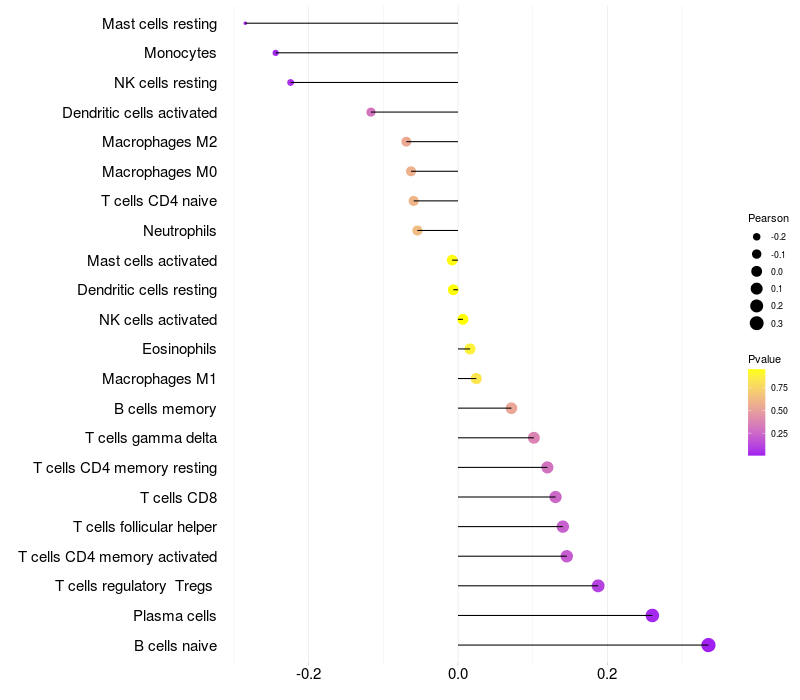The width and height of the screenshot is (800, 700).
Task: Click the T cells regulatory Tregs point
Action: pyautogui.click(x=598, y=586)
